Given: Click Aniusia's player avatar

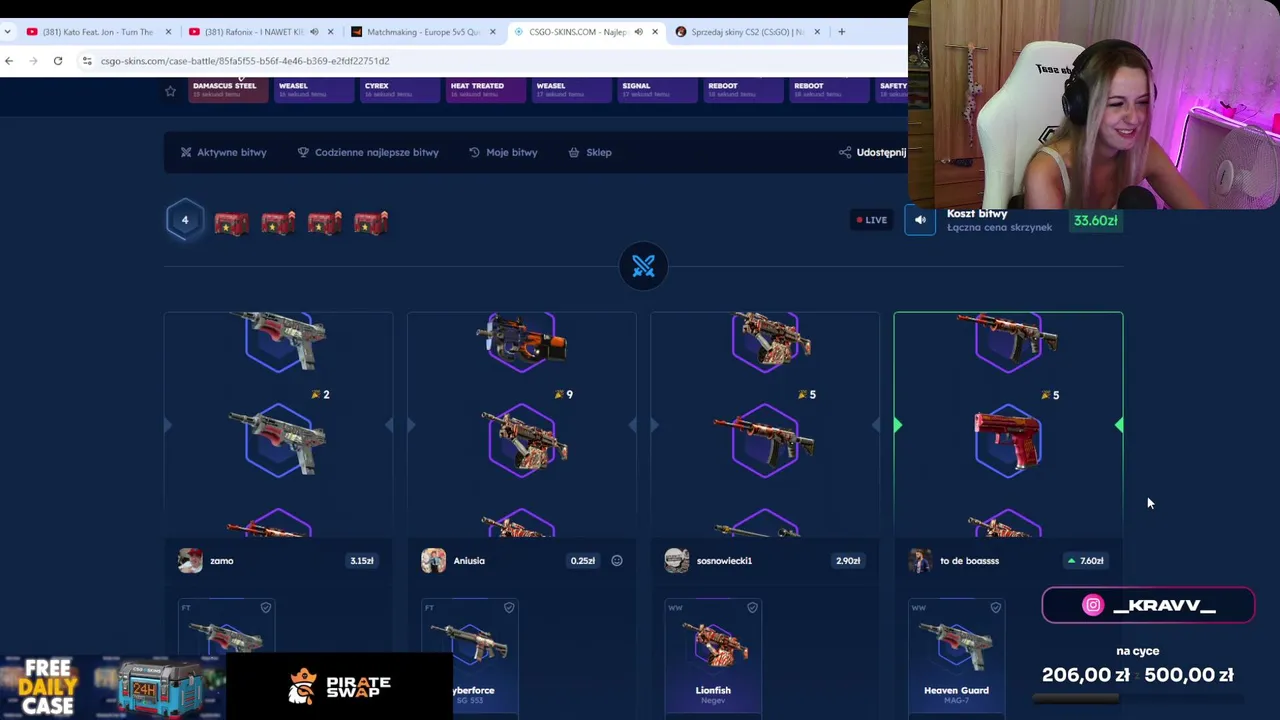Looking at the screenshot, I should 433,561.
